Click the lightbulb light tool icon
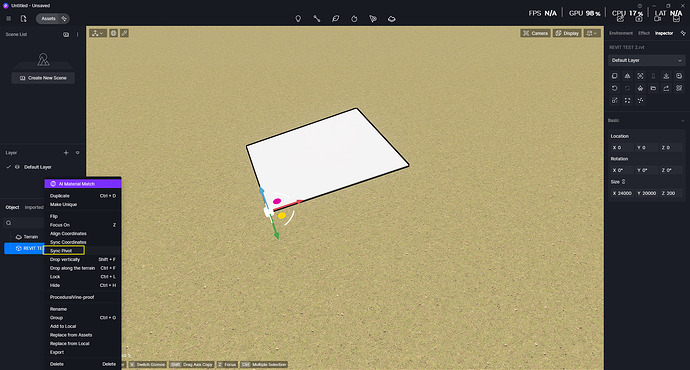The image size is (690, 370). [298, 18]
